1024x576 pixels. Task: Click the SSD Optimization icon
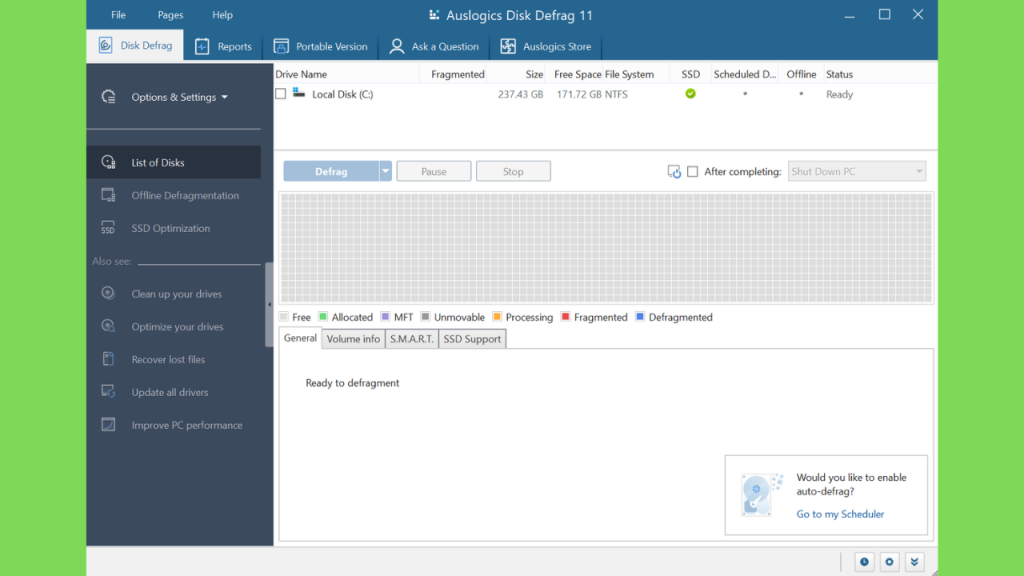click(108, 228)
